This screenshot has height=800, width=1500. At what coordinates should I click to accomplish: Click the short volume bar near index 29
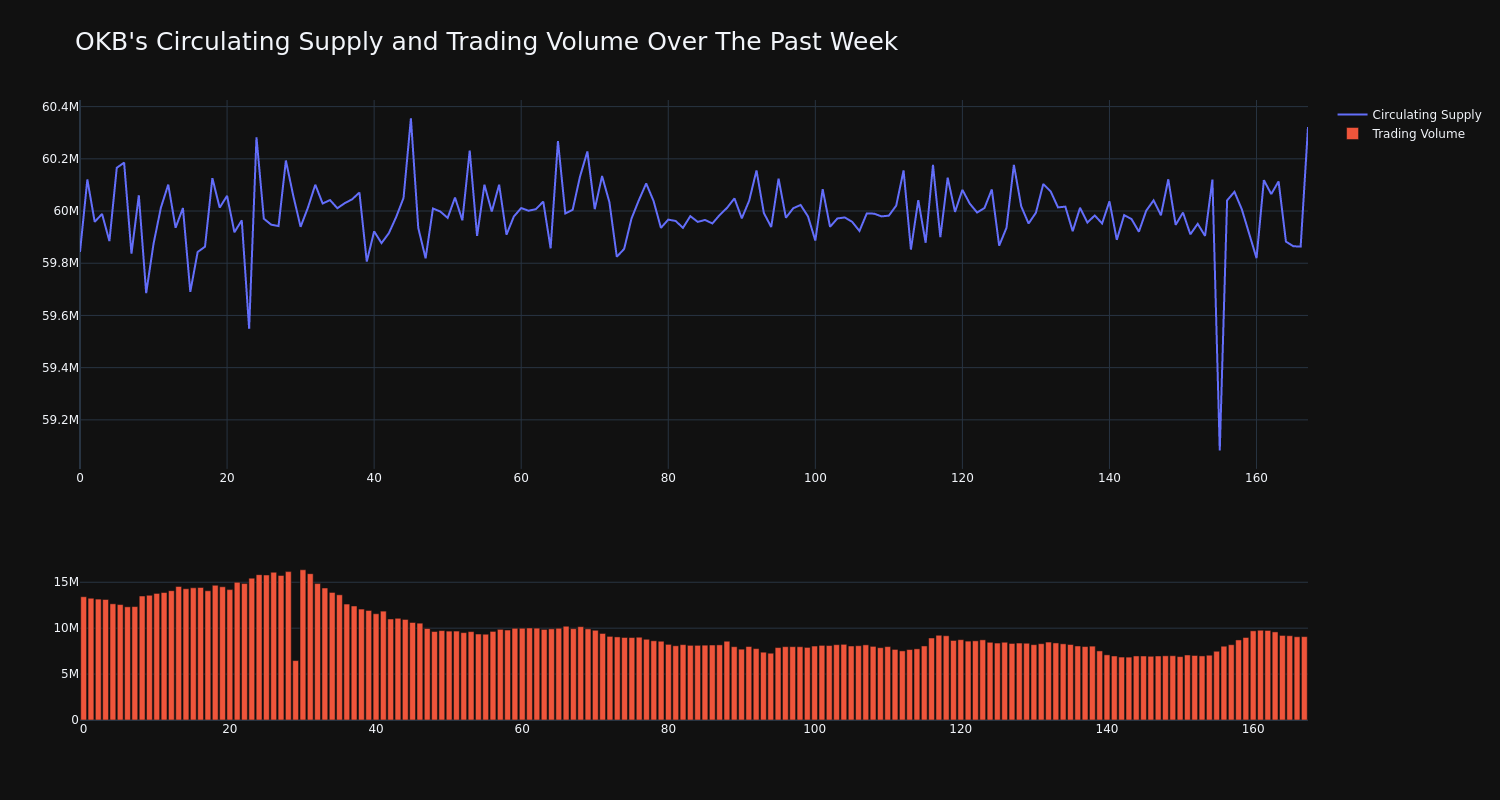(x=295, y=690)
